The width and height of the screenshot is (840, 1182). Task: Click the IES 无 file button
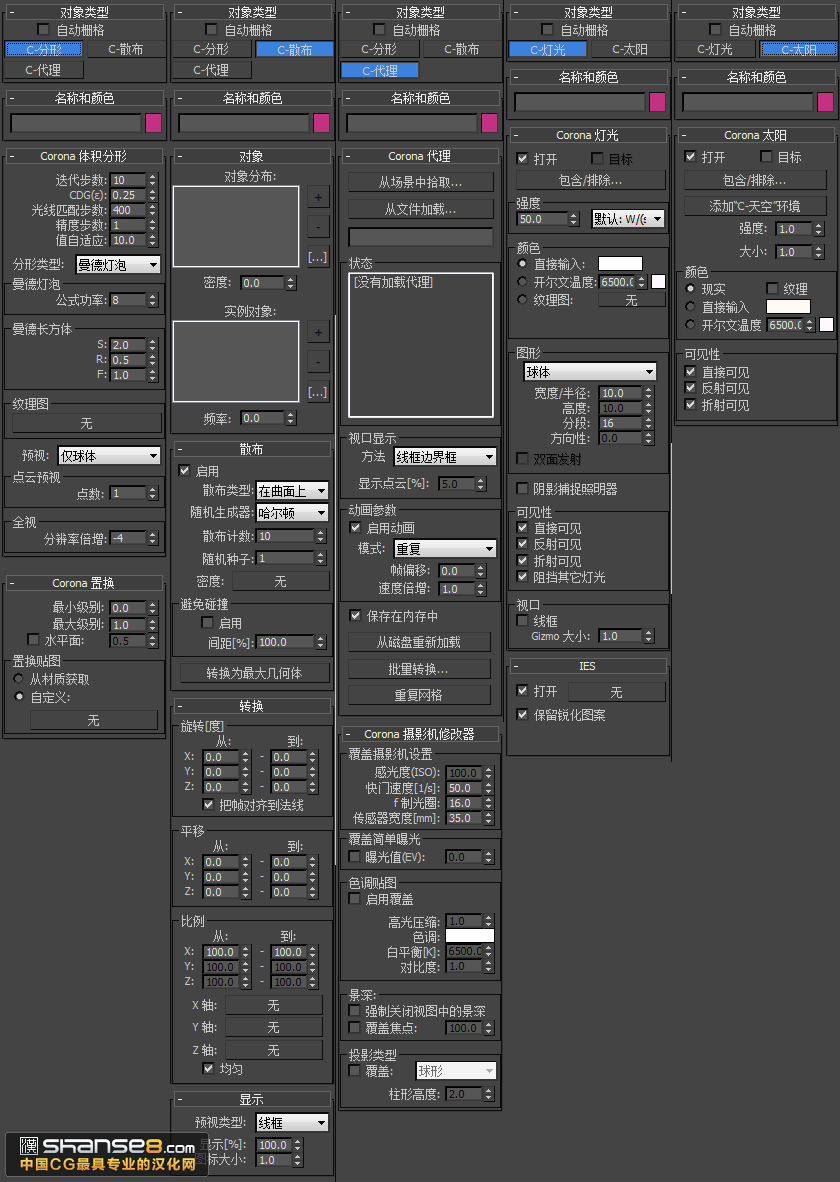[x=616, y=692]
